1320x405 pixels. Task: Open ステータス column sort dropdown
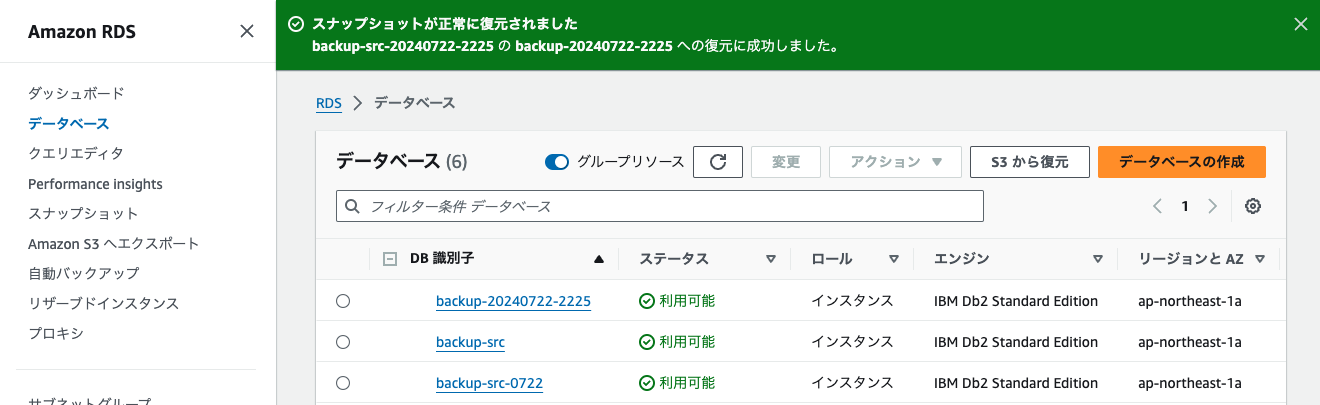tap(771, 259)
